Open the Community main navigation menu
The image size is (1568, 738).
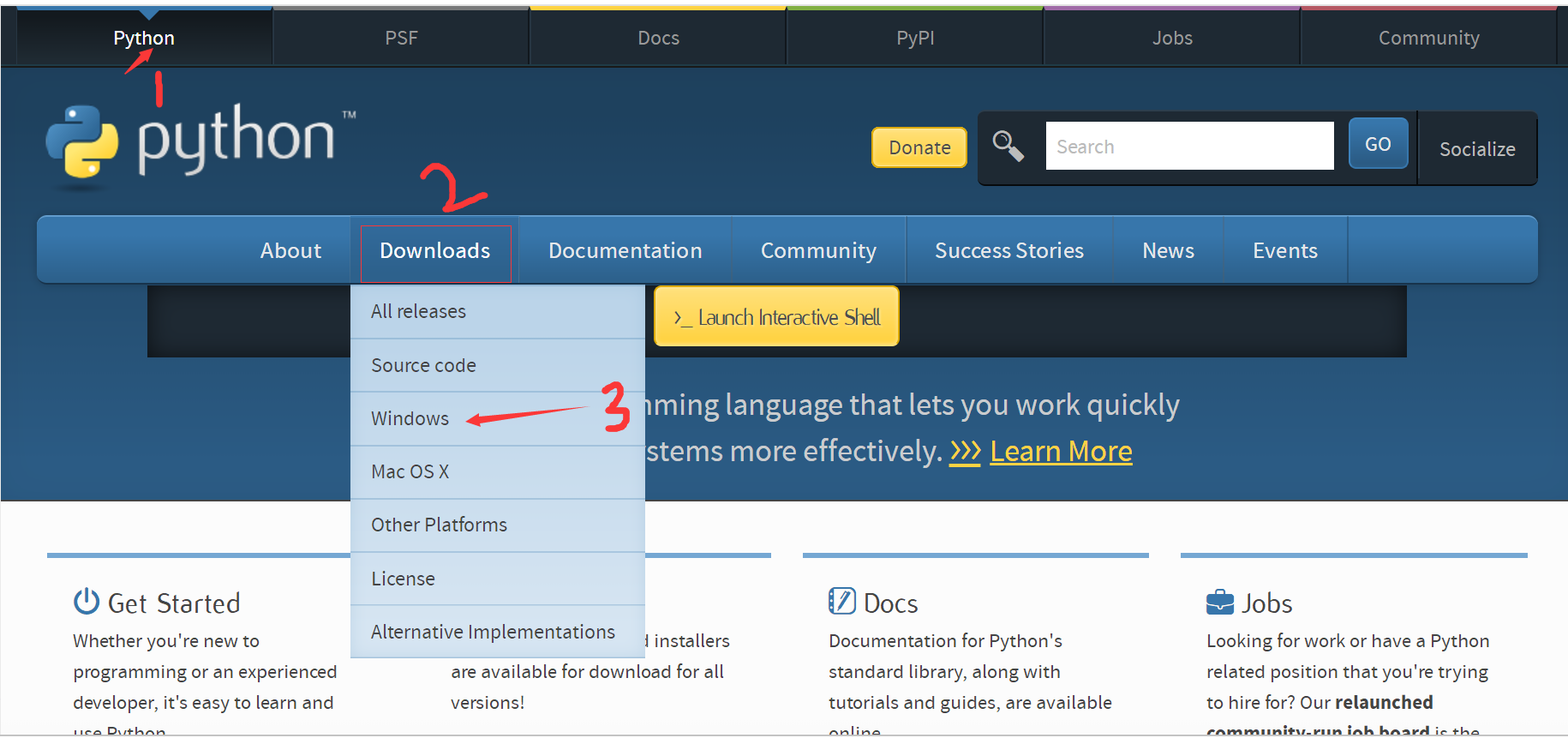[x=818, y=250]
